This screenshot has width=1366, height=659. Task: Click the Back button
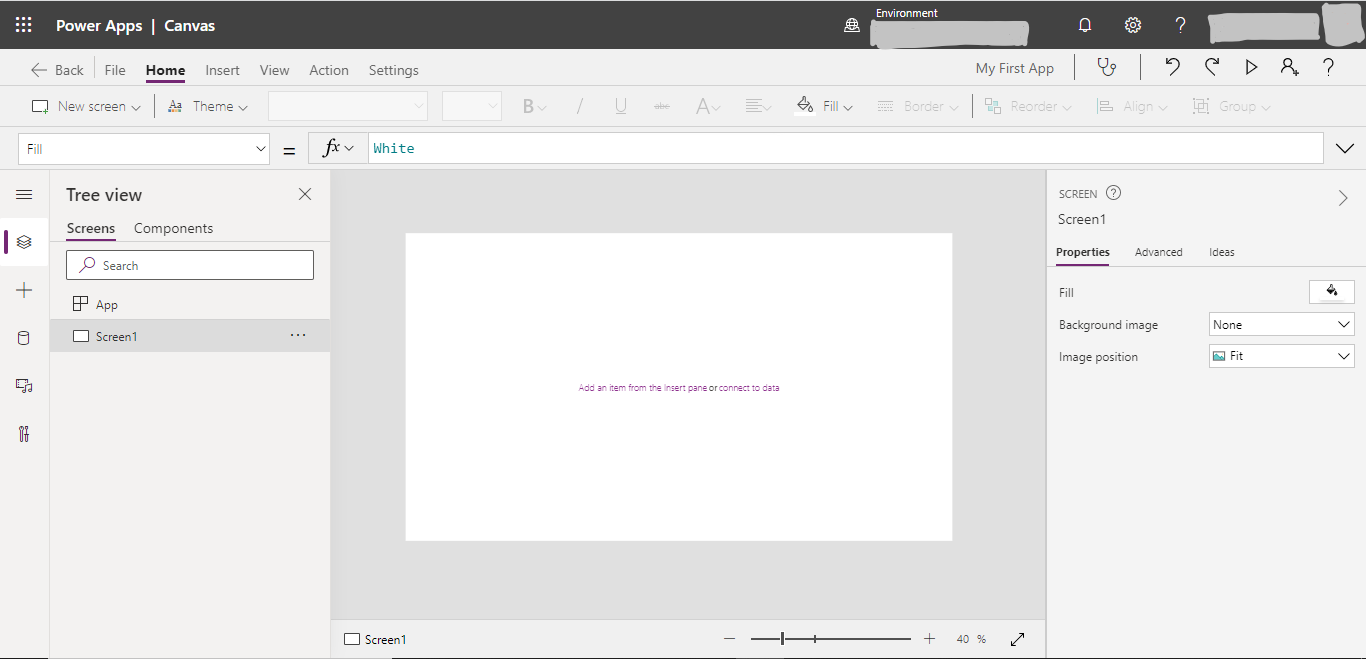pos(58,70)
